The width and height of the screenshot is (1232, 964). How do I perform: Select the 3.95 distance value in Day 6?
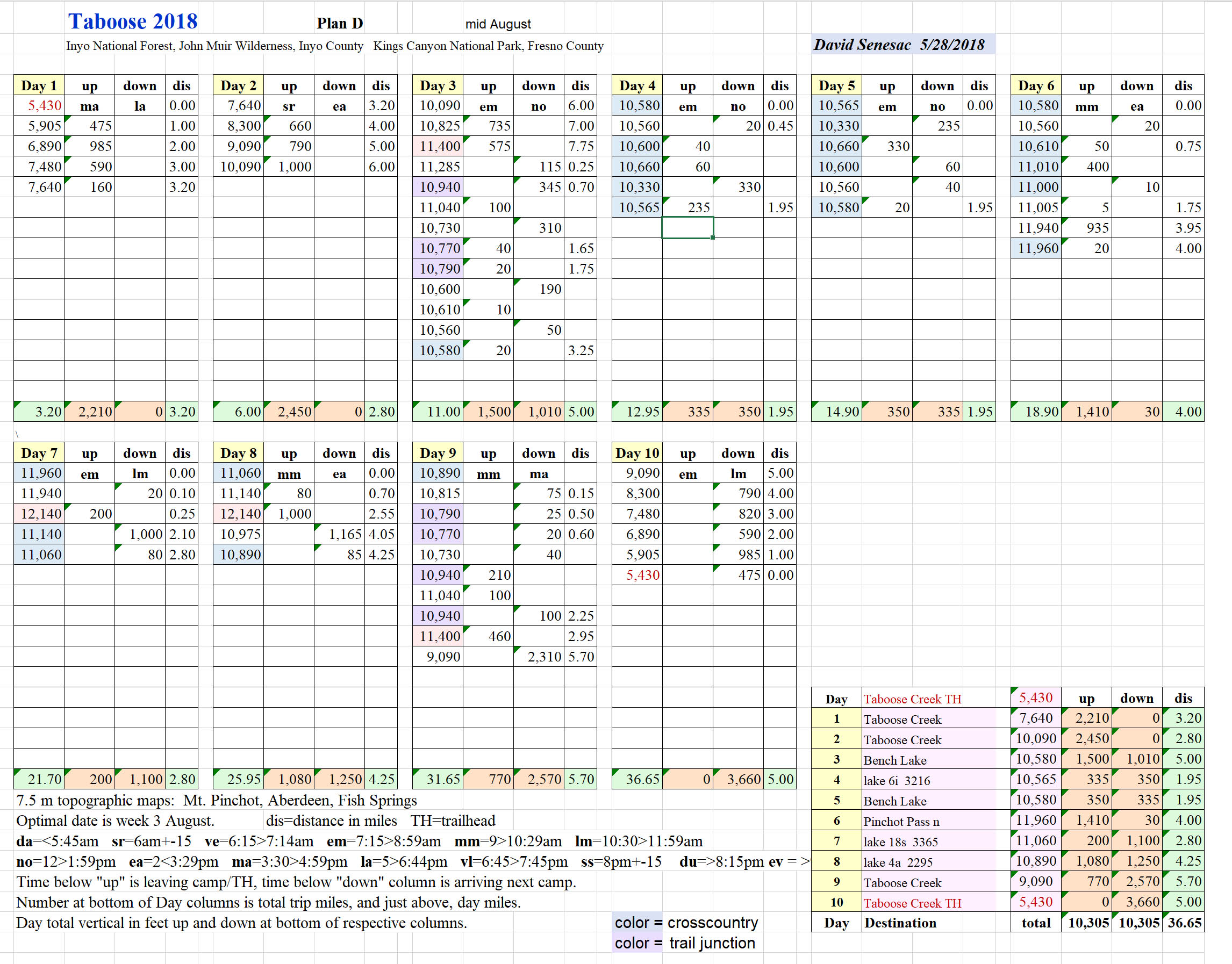[1184, 228]
